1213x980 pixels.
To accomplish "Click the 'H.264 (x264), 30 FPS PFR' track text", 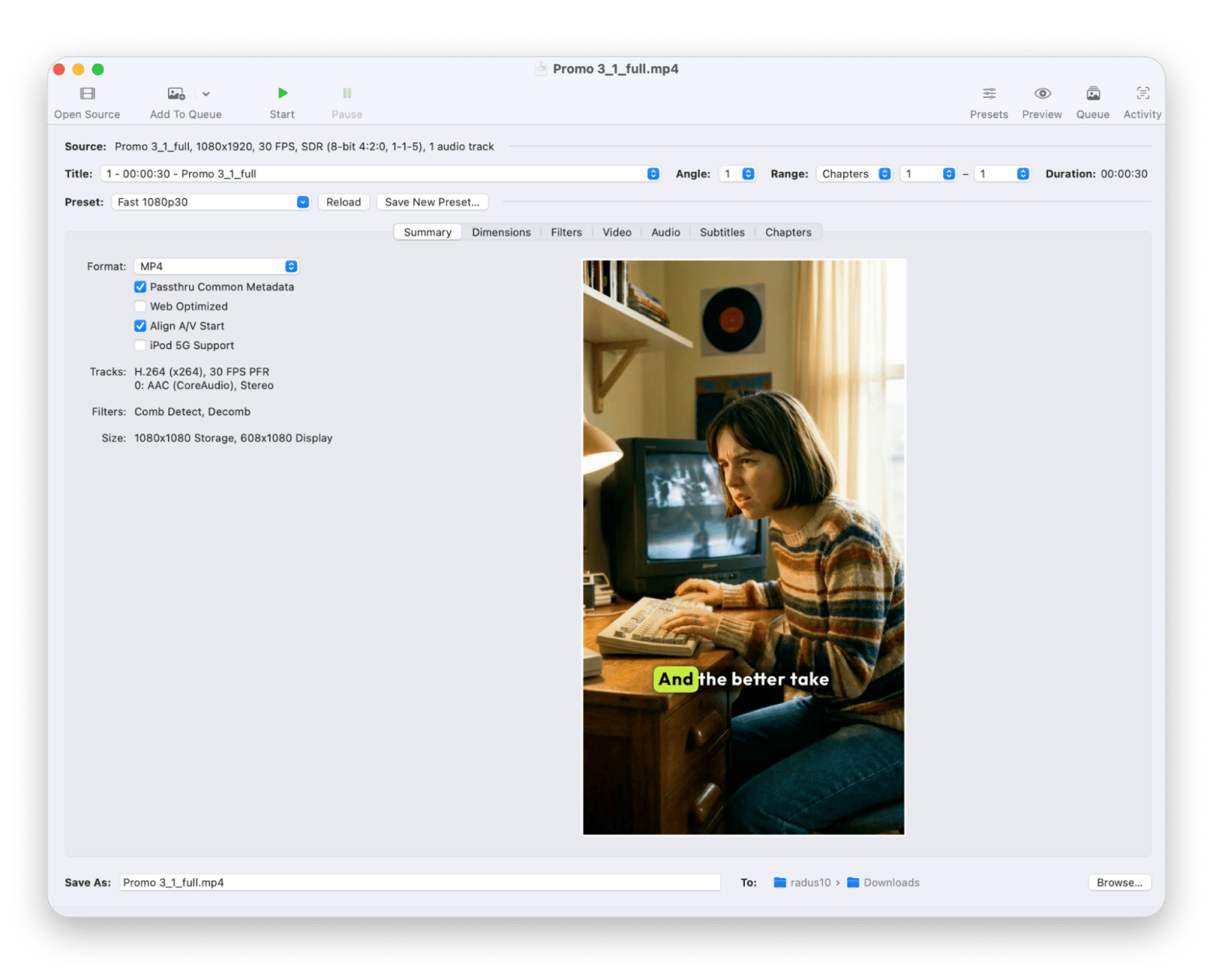I will [202, 372].
